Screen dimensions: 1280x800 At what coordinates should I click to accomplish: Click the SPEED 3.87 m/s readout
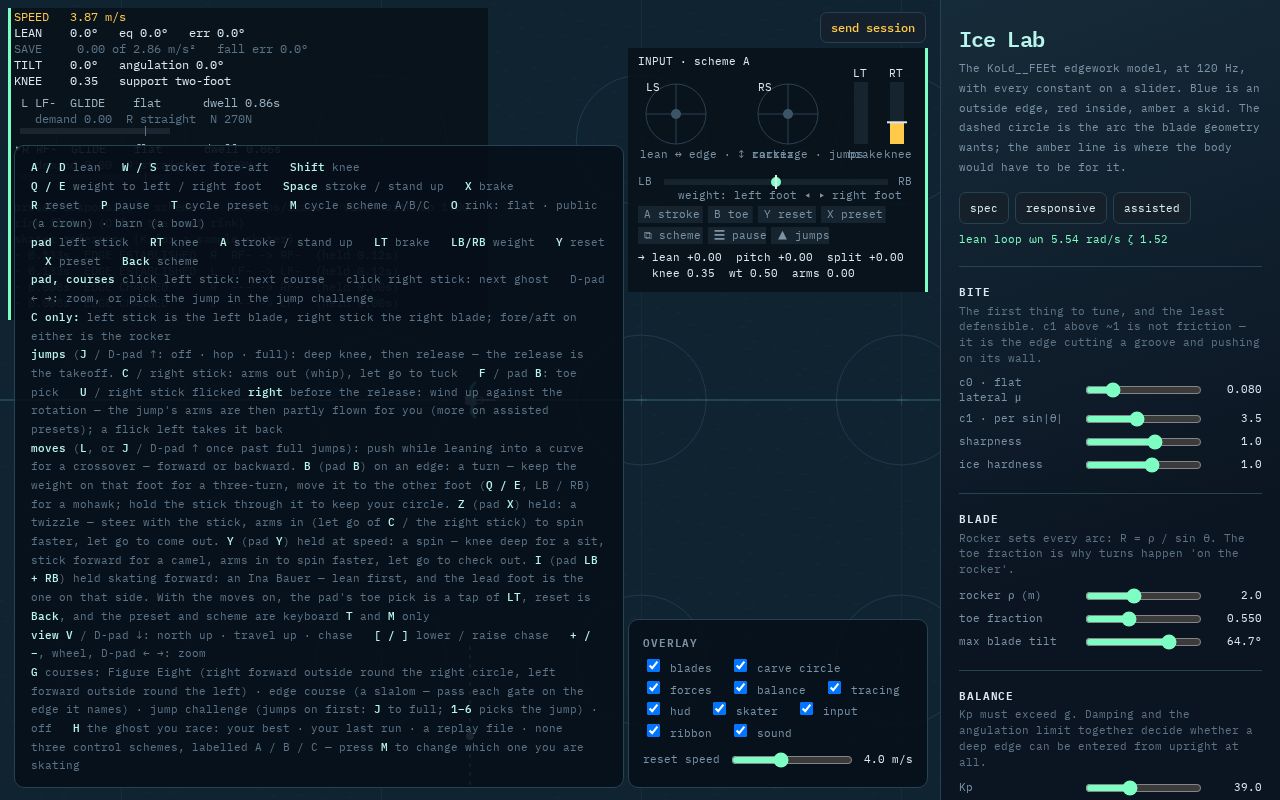tap(70, 18)
